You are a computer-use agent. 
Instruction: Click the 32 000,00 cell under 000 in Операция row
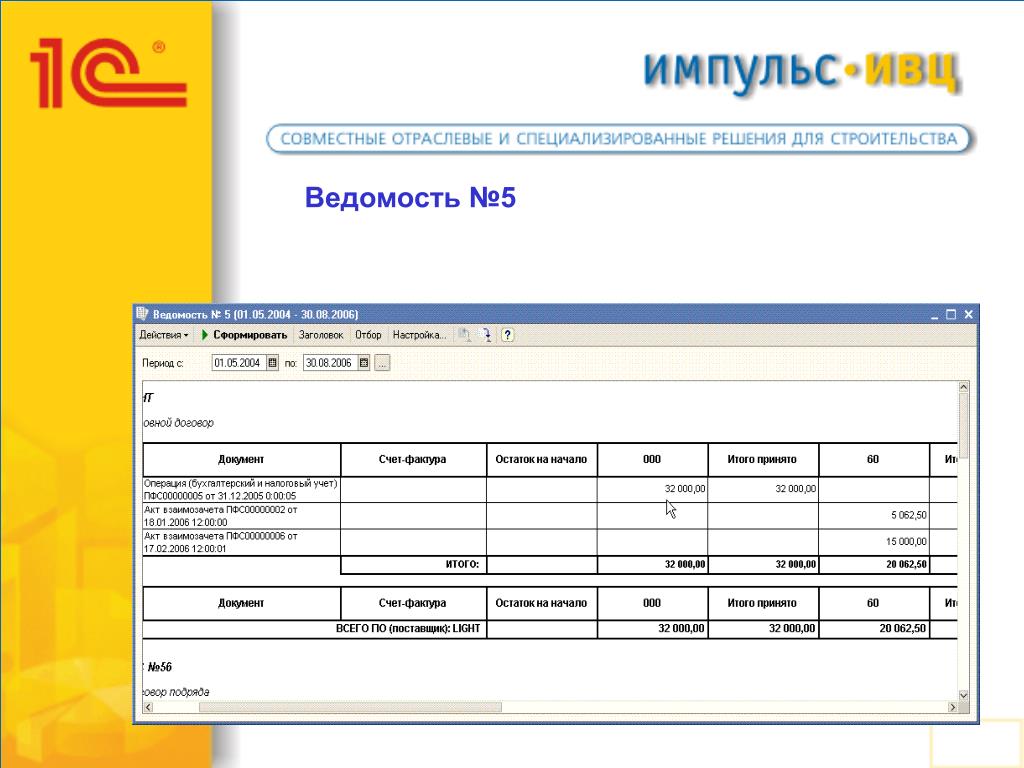[x=652, y=489]
